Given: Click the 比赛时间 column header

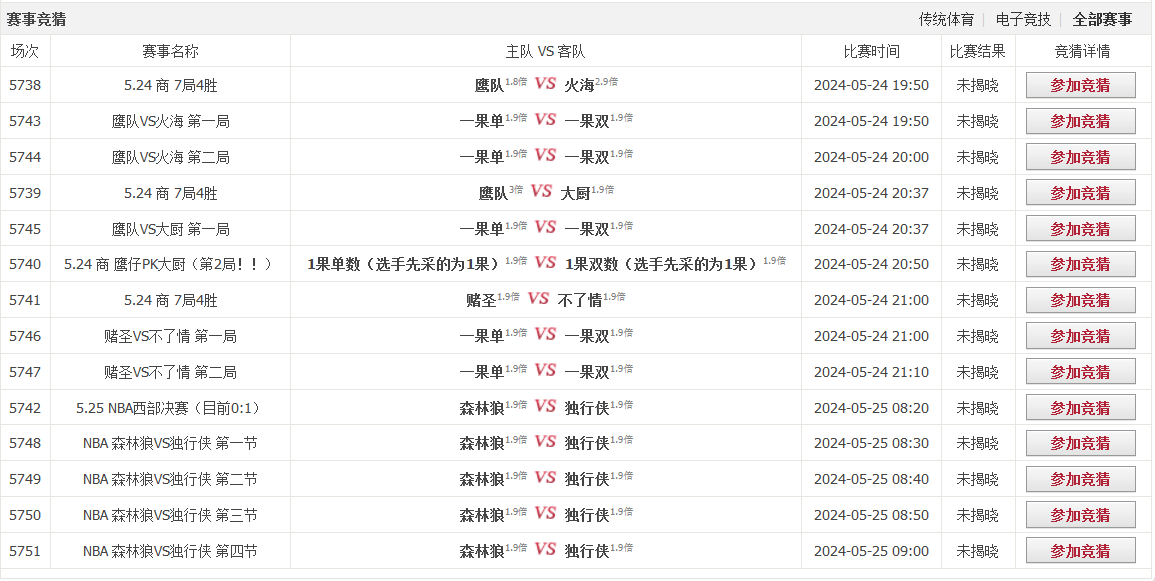Looking at the screenshot, I should [x=871, y=52].
